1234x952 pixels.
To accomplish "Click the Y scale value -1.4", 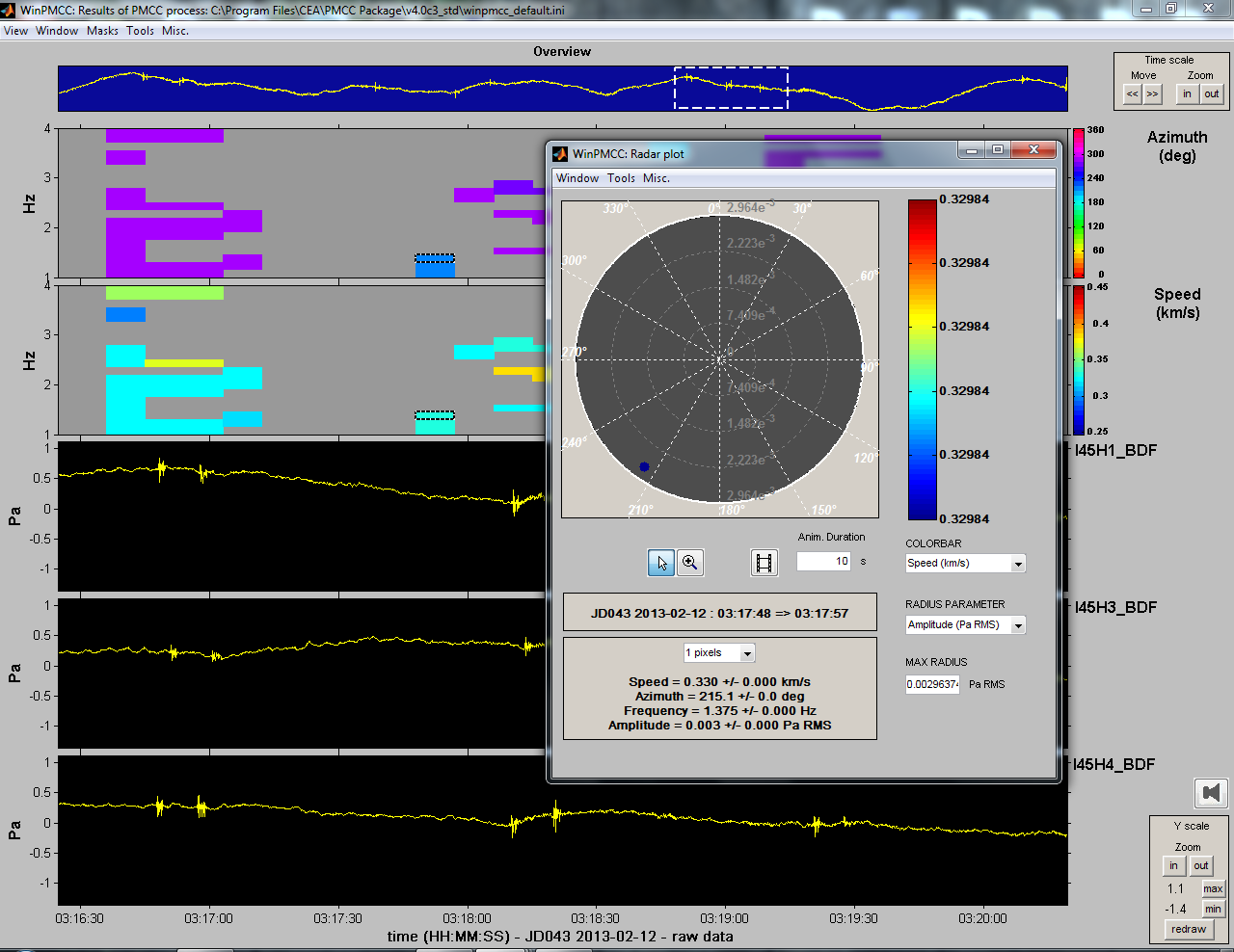I will coord(1176,909).
